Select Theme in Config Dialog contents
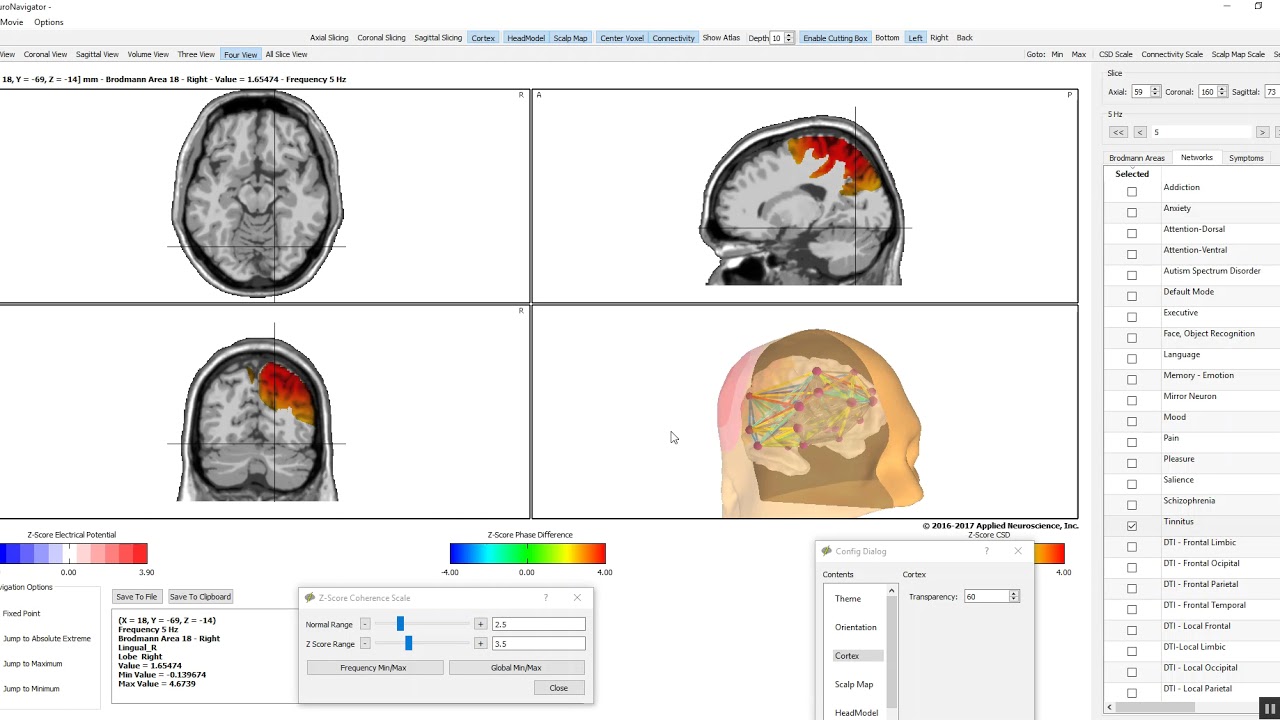This screenshot has height=720, width=1280. click(x=848, y=599)
